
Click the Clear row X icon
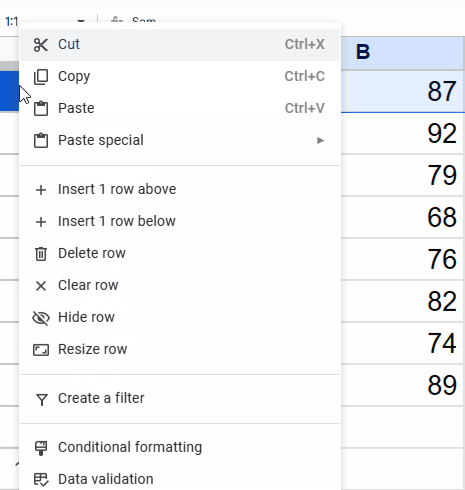click(x=41, y=286)
